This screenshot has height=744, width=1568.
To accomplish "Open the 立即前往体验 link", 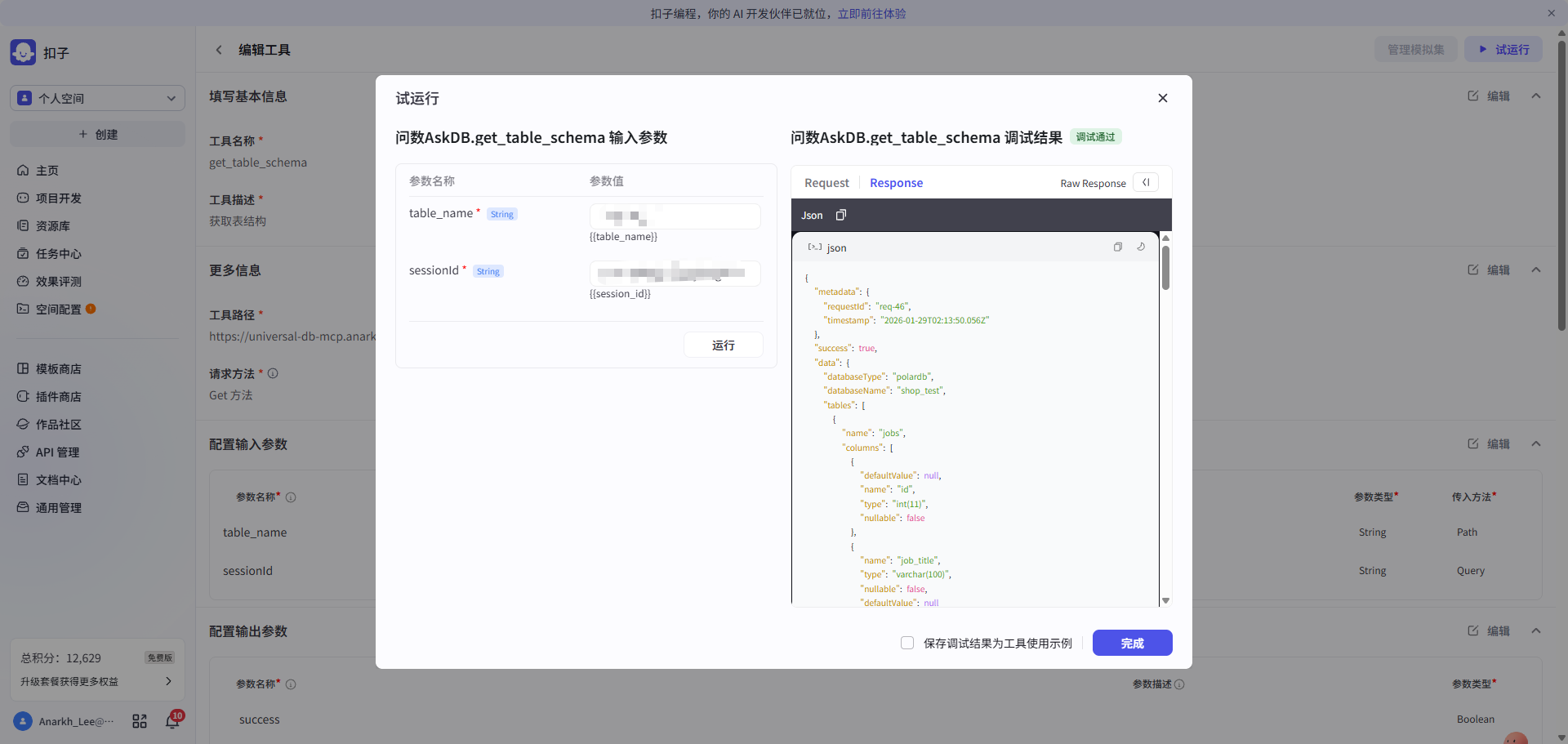I will [x=871, y=14].
